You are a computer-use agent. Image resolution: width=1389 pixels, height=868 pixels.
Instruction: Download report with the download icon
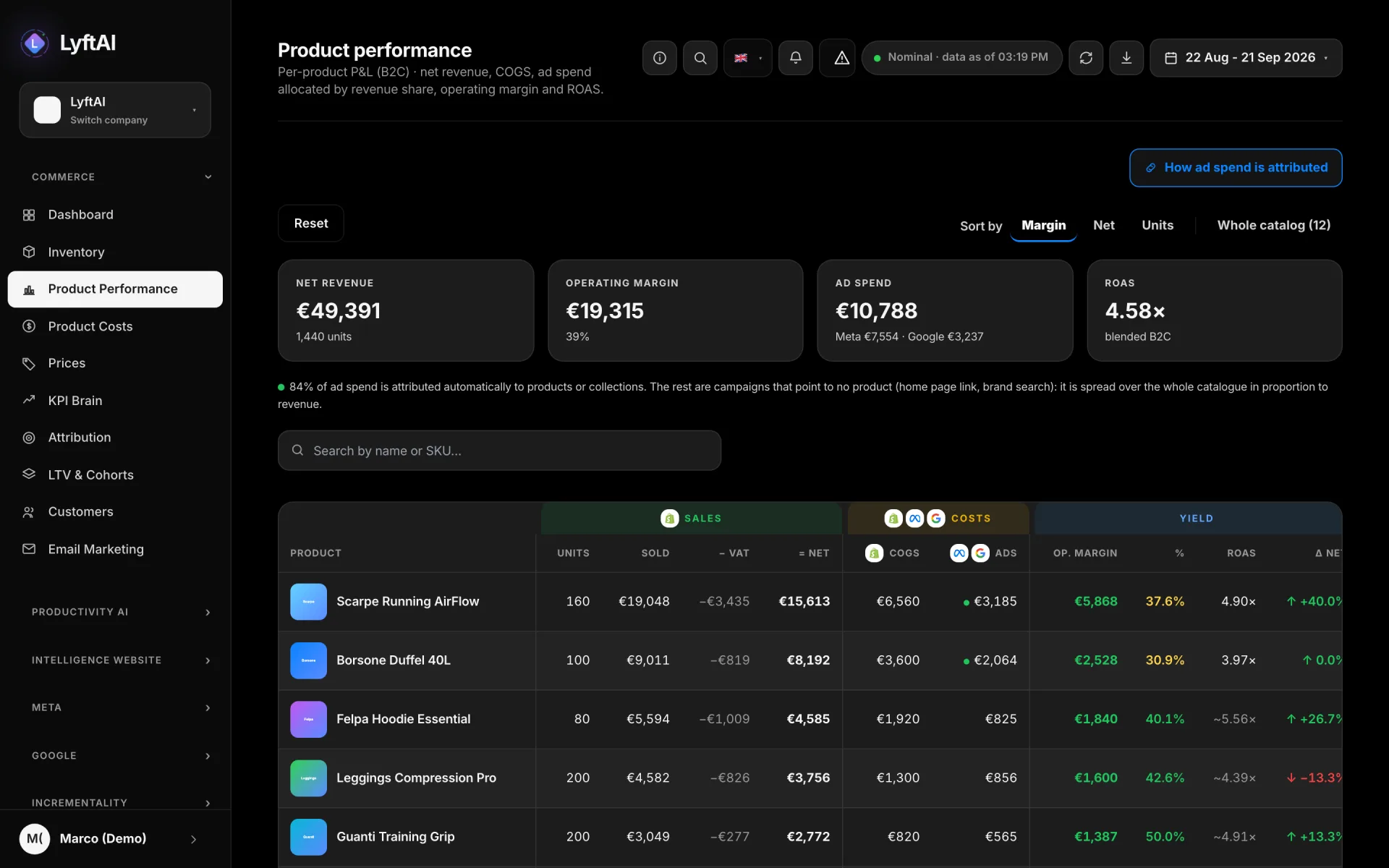click(x=1126, y=58)
